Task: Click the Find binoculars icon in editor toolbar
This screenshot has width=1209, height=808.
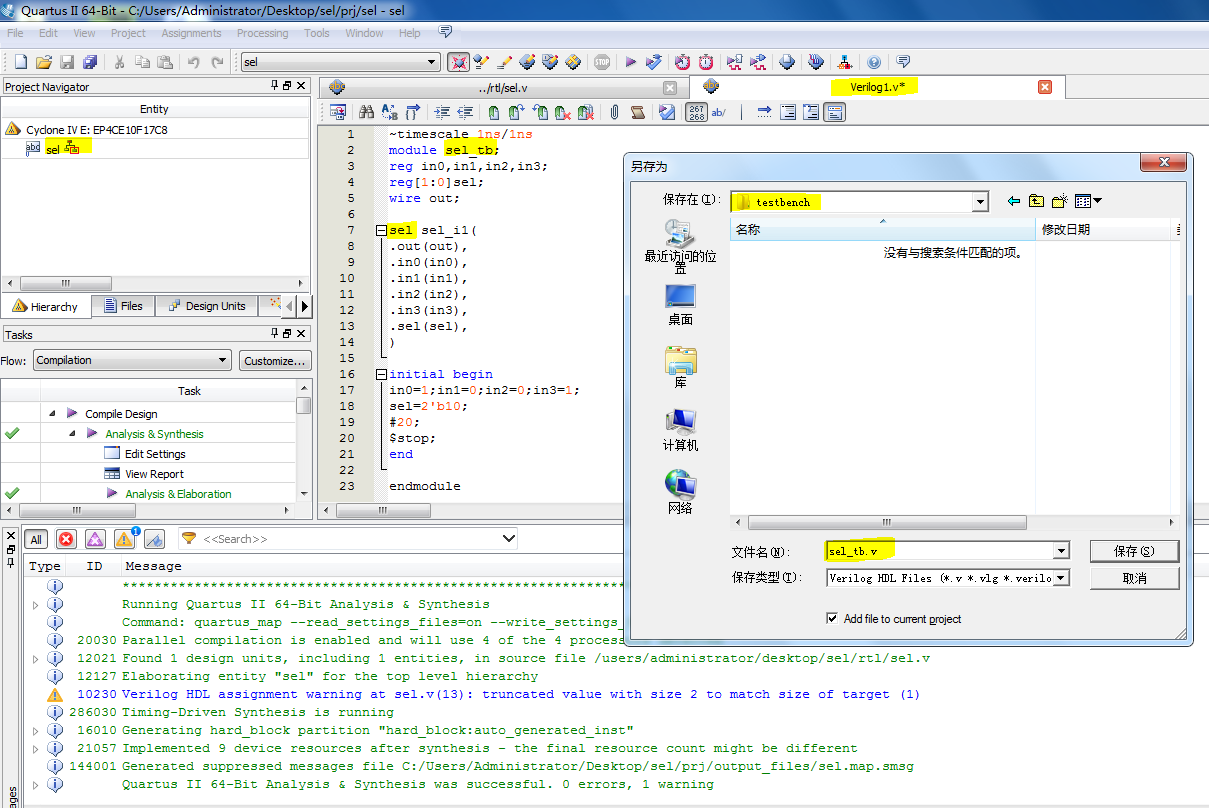Action: [x=366, y=113]
